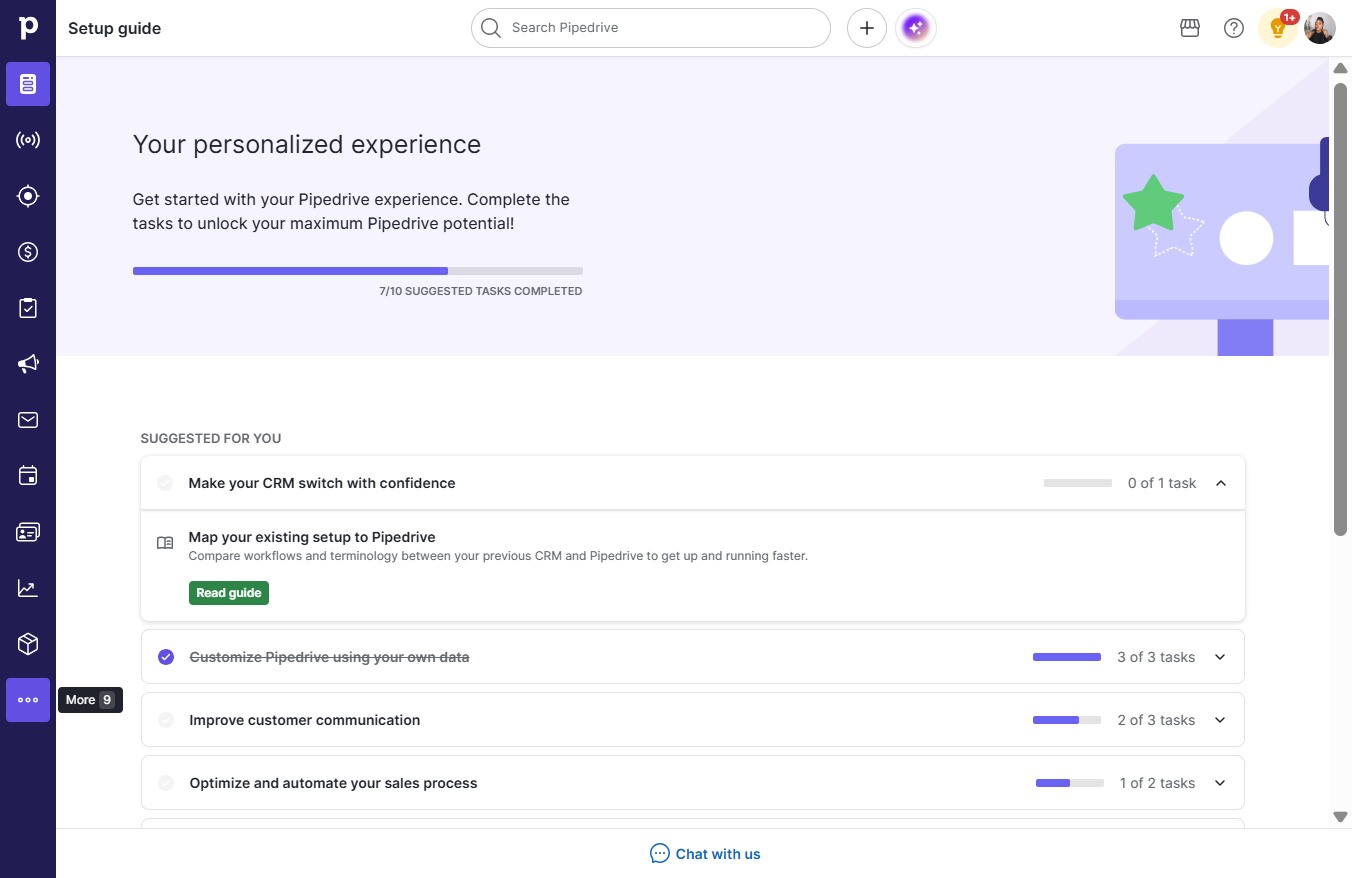Image resolution: width=1352 pixels, height=878 pixels.
Task: Click the page scrollbar up arrow
Action: [1341, 68]
